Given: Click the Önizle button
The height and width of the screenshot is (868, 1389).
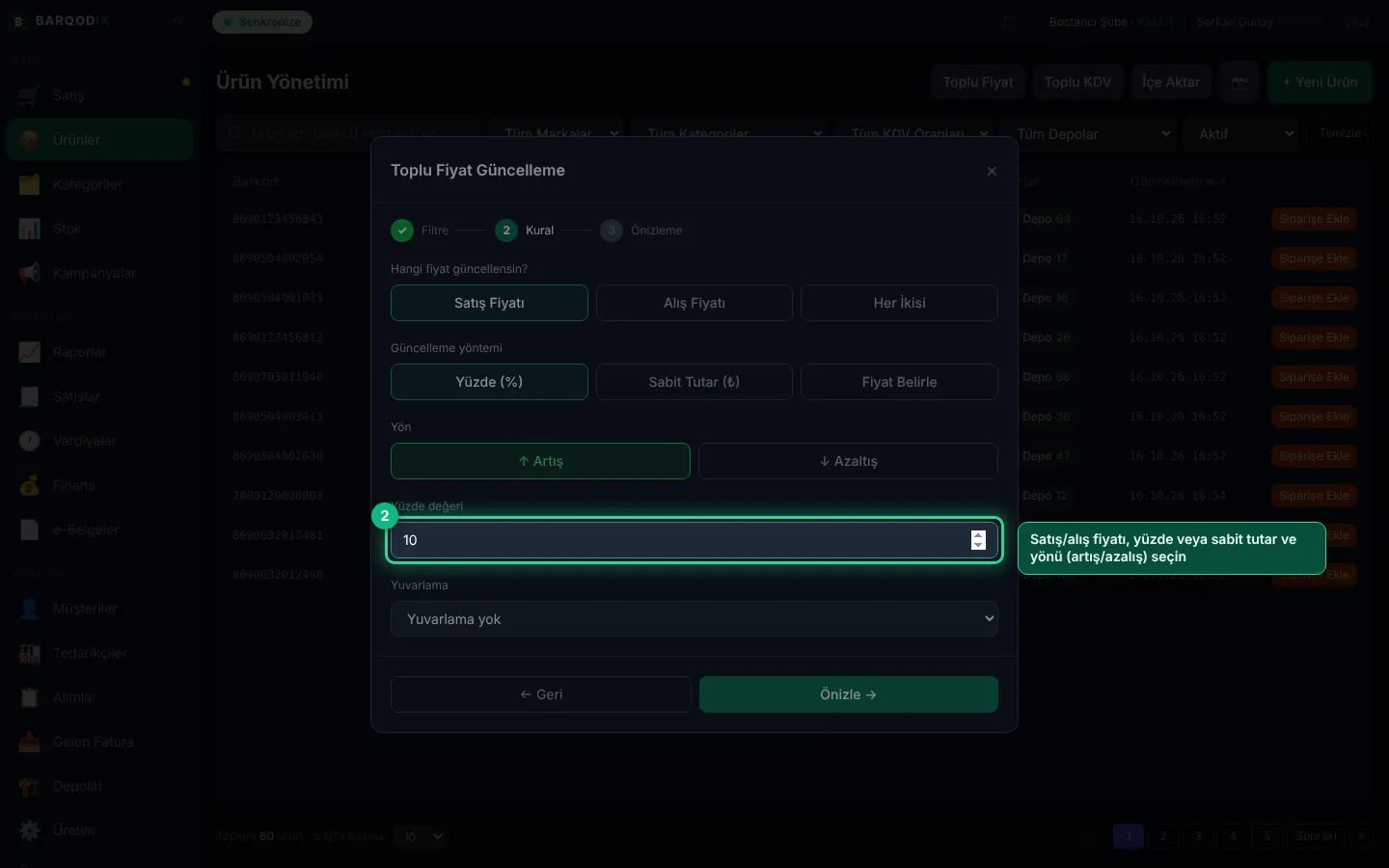Looking at the screenshot, I should tap(848, 694).
